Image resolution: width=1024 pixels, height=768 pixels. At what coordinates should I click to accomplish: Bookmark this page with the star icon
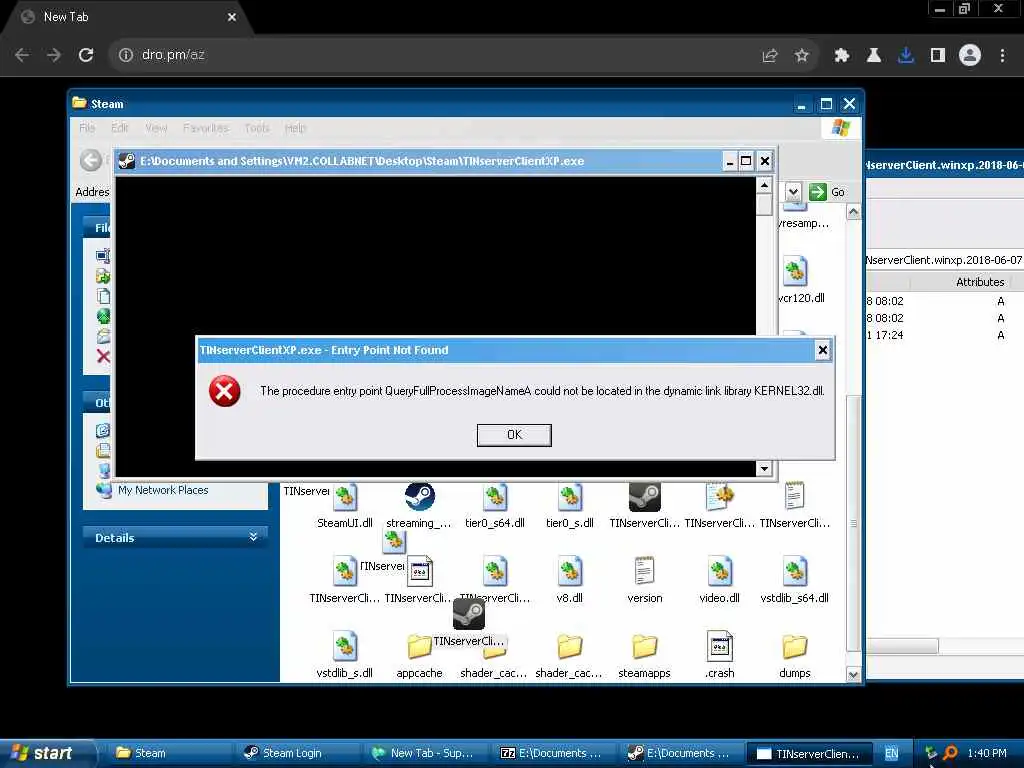tap(802, 56)
